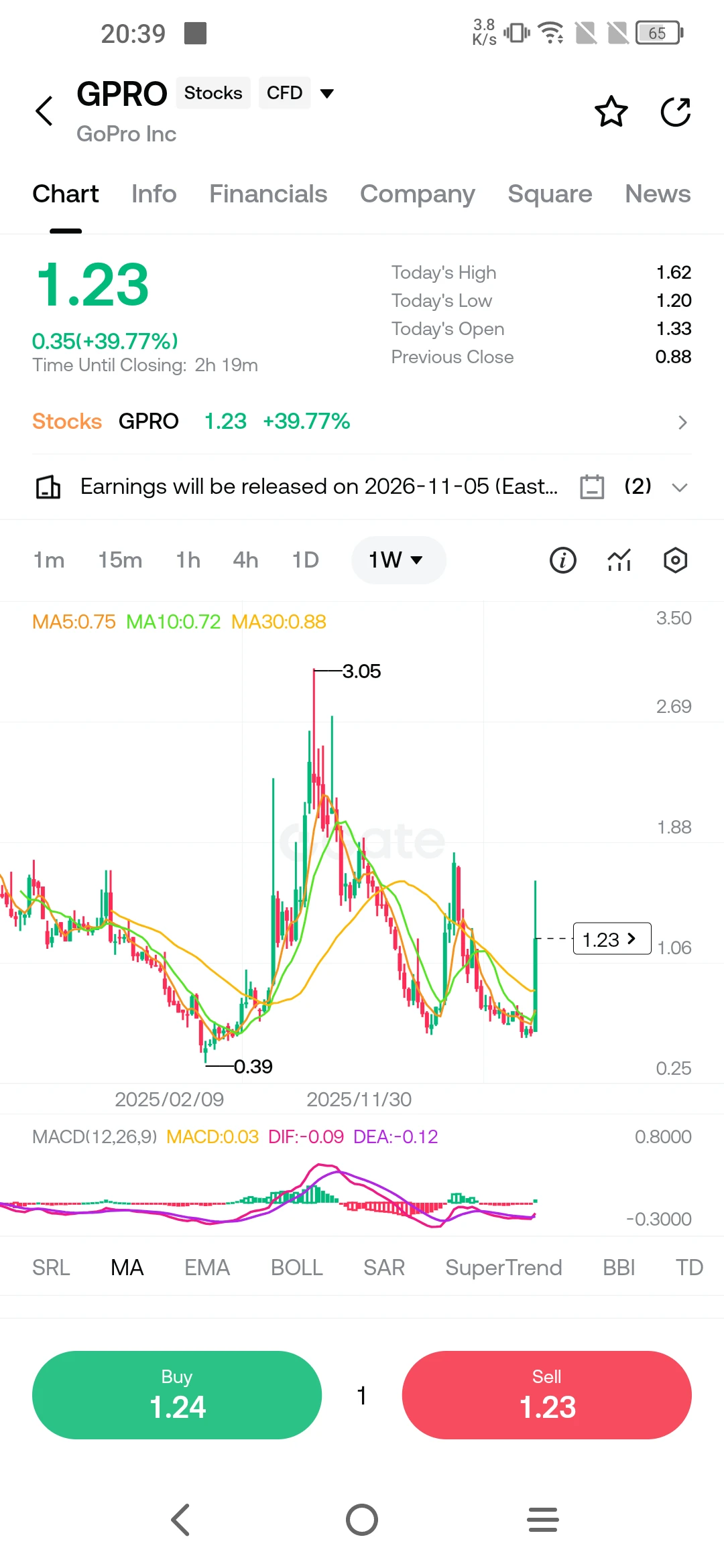
Task: Open the 1W timeframe dropdown
Action: click(398, 560)
